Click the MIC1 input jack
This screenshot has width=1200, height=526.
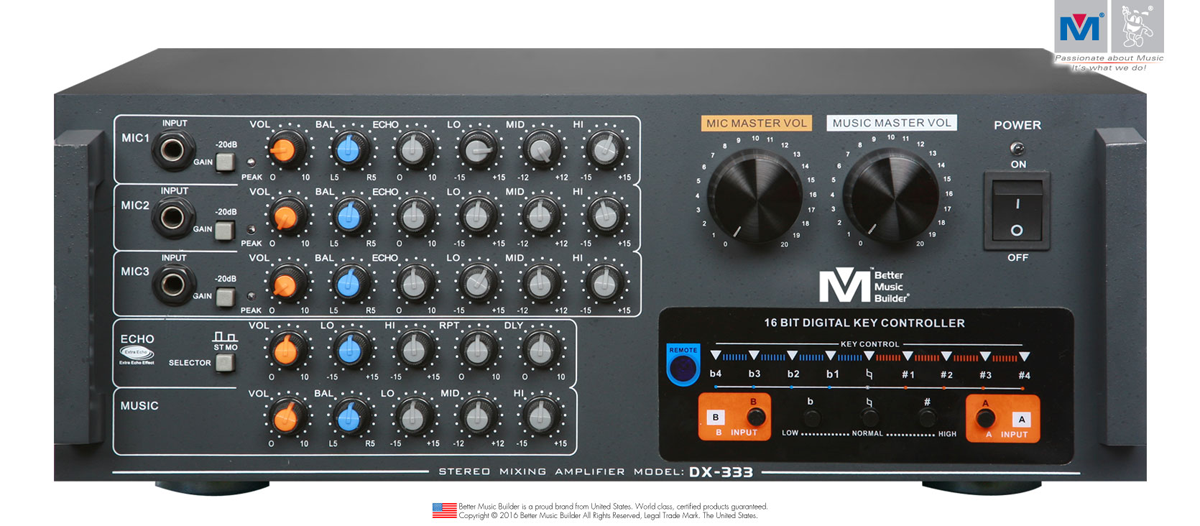174,152
